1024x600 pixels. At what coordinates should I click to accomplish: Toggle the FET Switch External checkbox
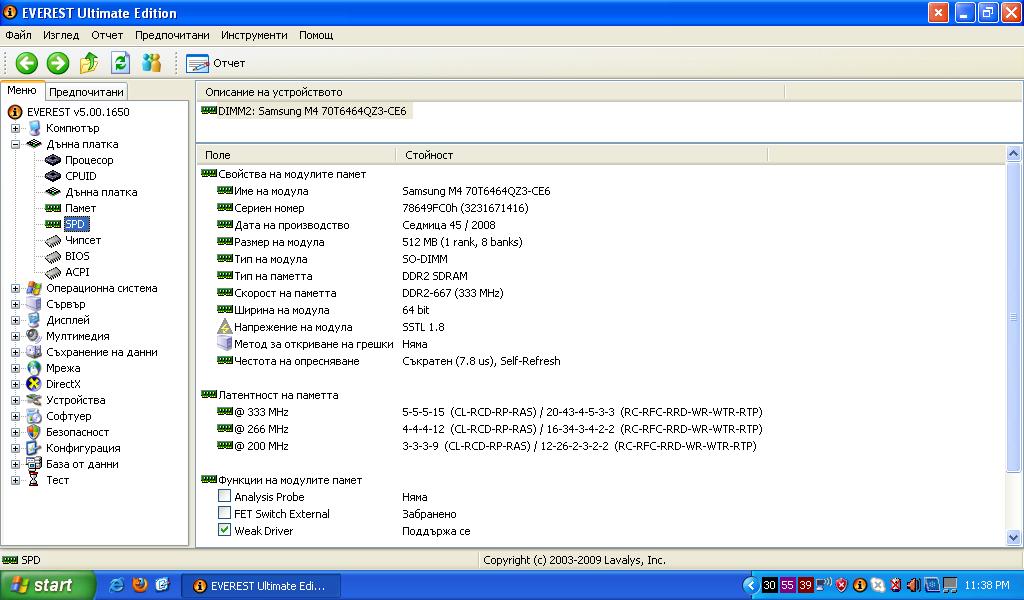[x=225, y=514]
